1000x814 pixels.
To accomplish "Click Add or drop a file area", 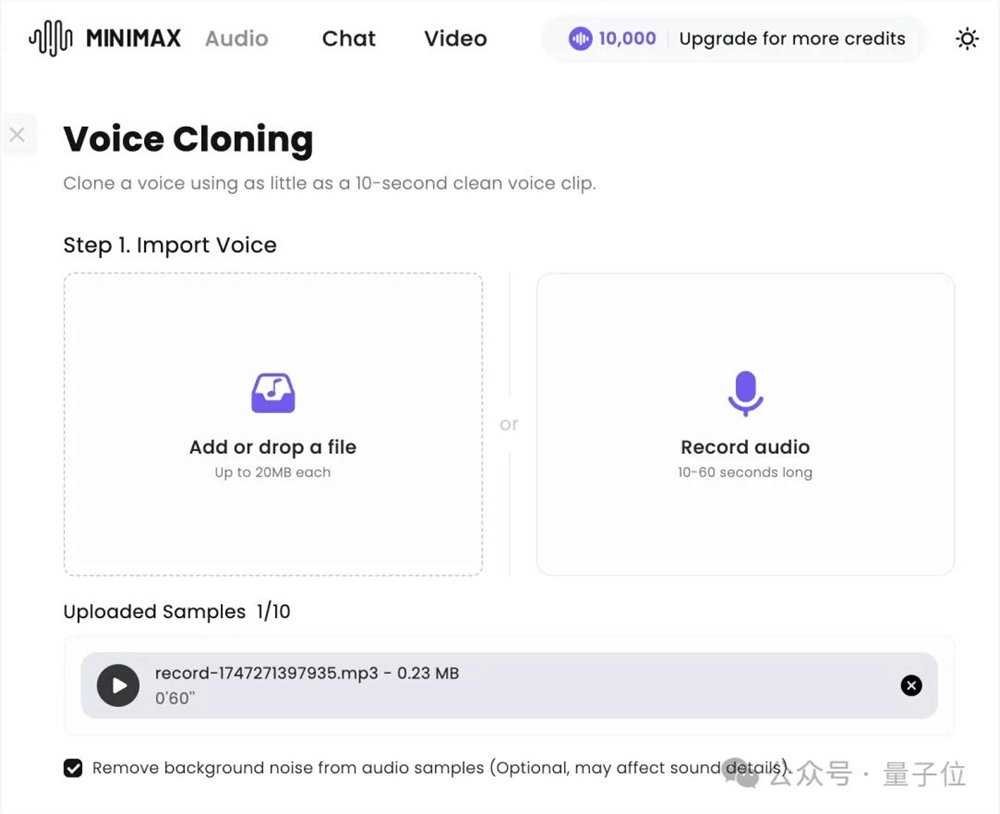I will click(273, 424).
